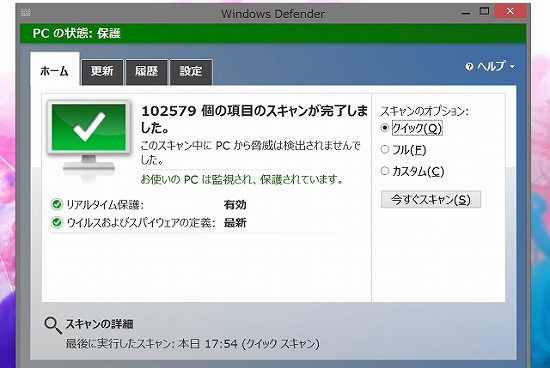The image size is (550, 368).
Task: Click the 102579 個の項目のスキャンが完了しました heading
Action: click(x=254, y=119)
